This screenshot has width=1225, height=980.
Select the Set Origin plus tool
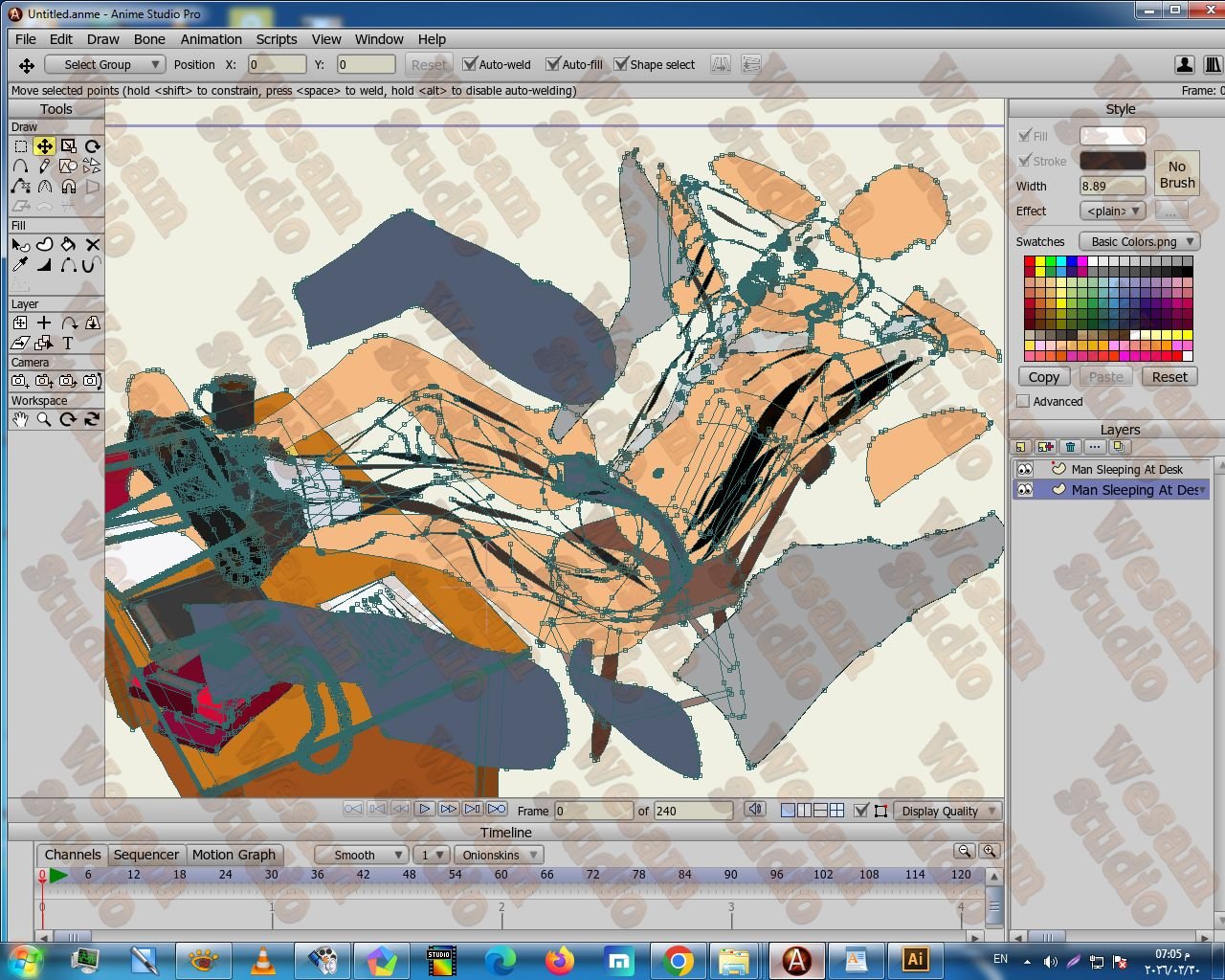click(44, 323)
